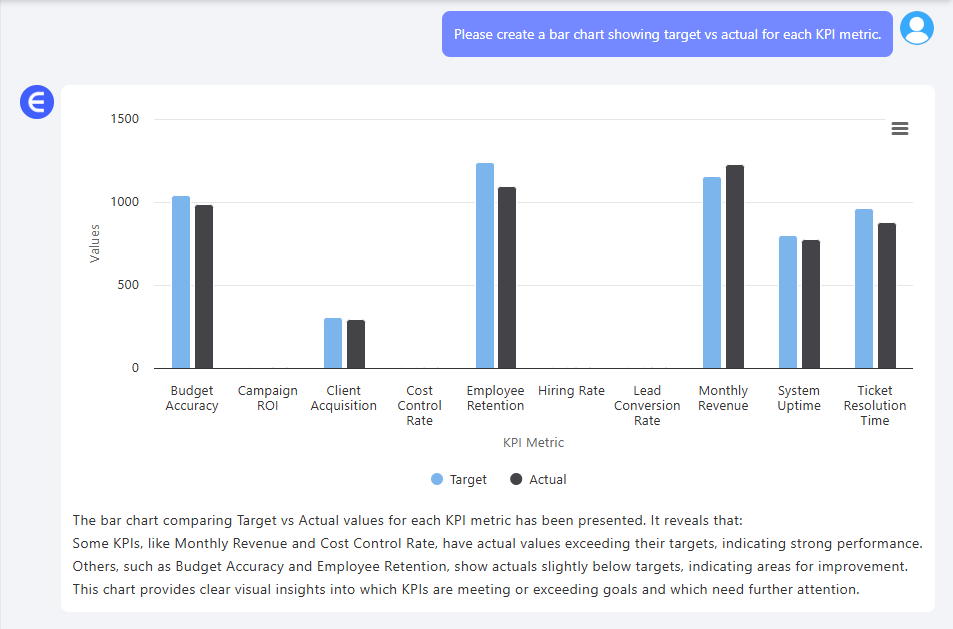The height and width of the screenshot is (629, 953).
Task: Click the Budget Accuracy target bar
Action: [181, 282]
